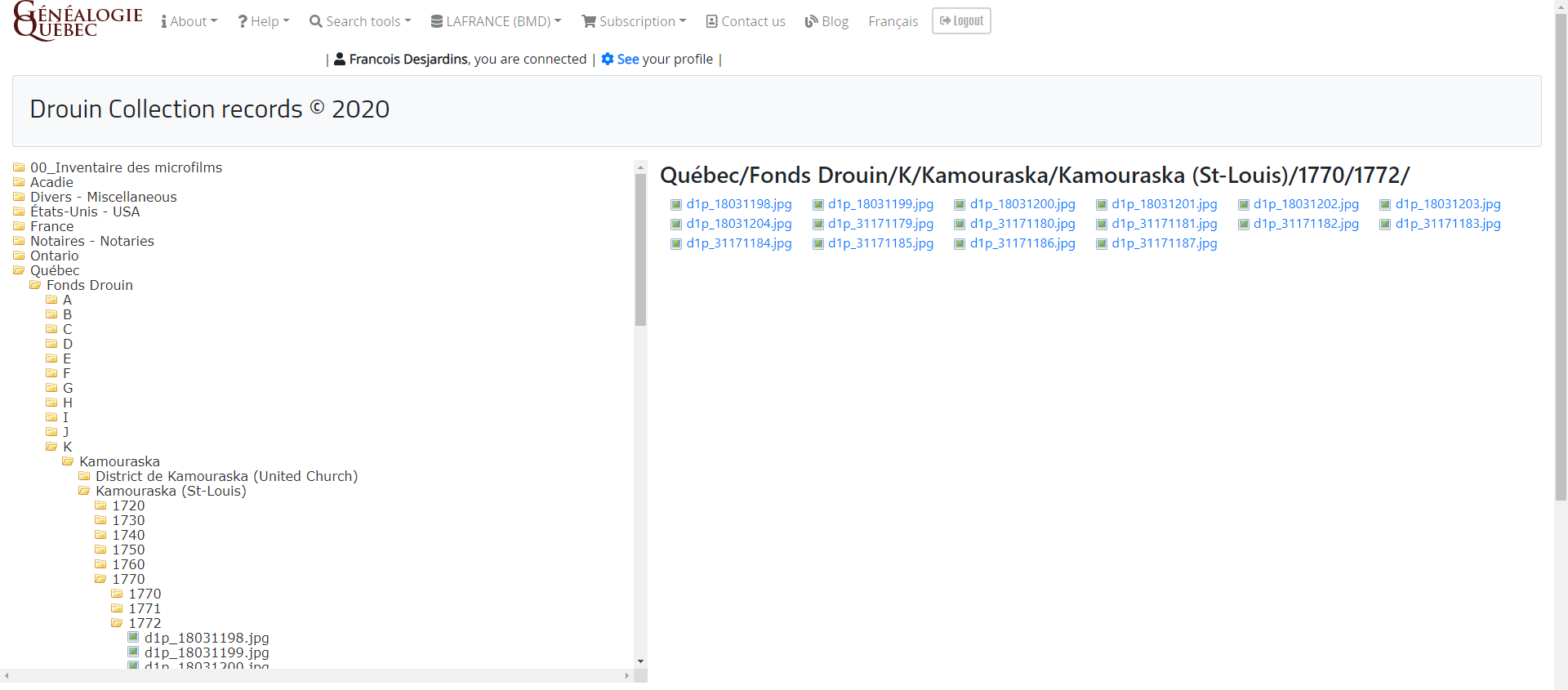Open d1p_18031198.jpg in file list
The width and height of the screenshot is (1568, 690).
739,204
